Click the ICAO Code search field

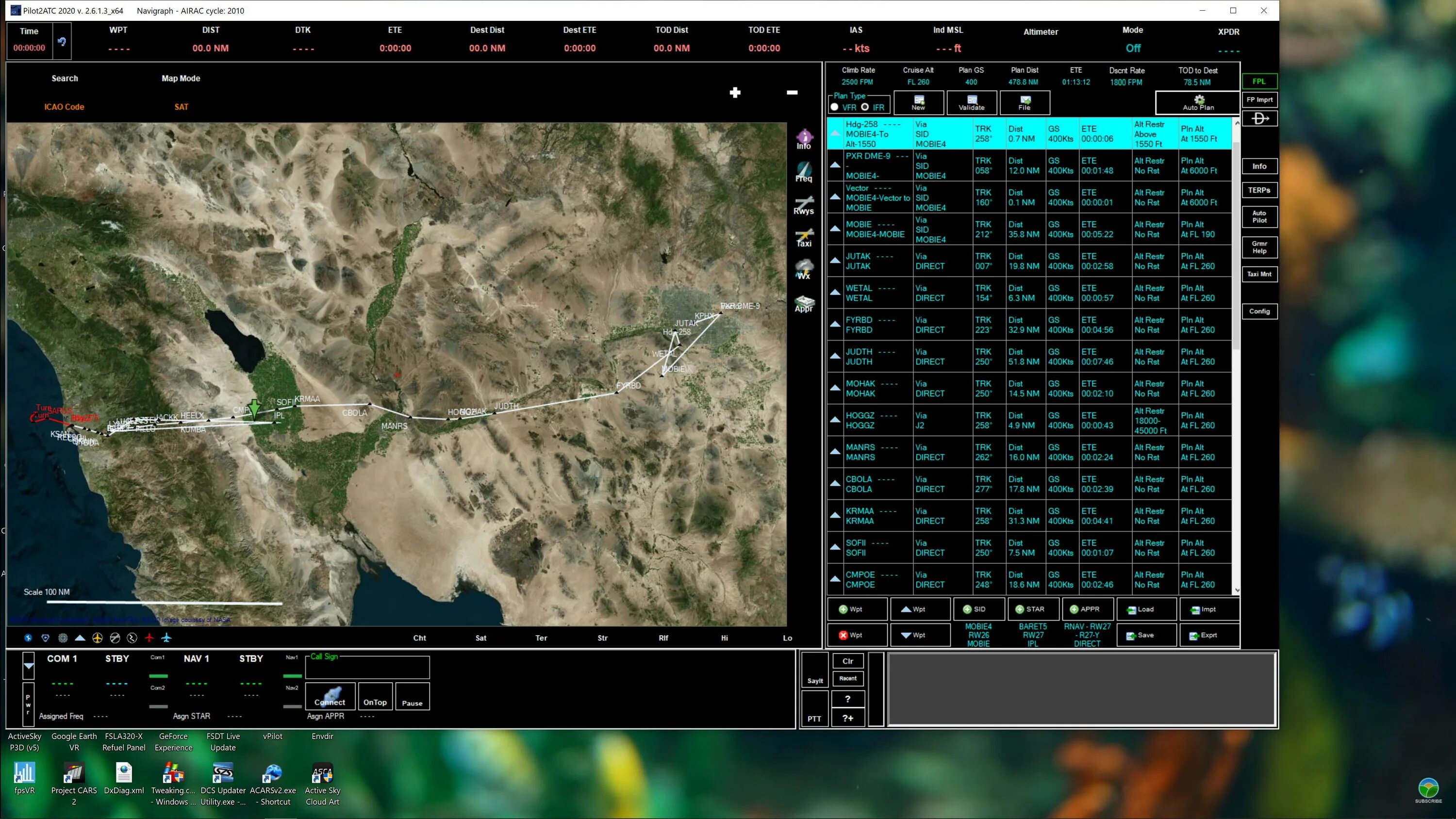pos(65,107)
